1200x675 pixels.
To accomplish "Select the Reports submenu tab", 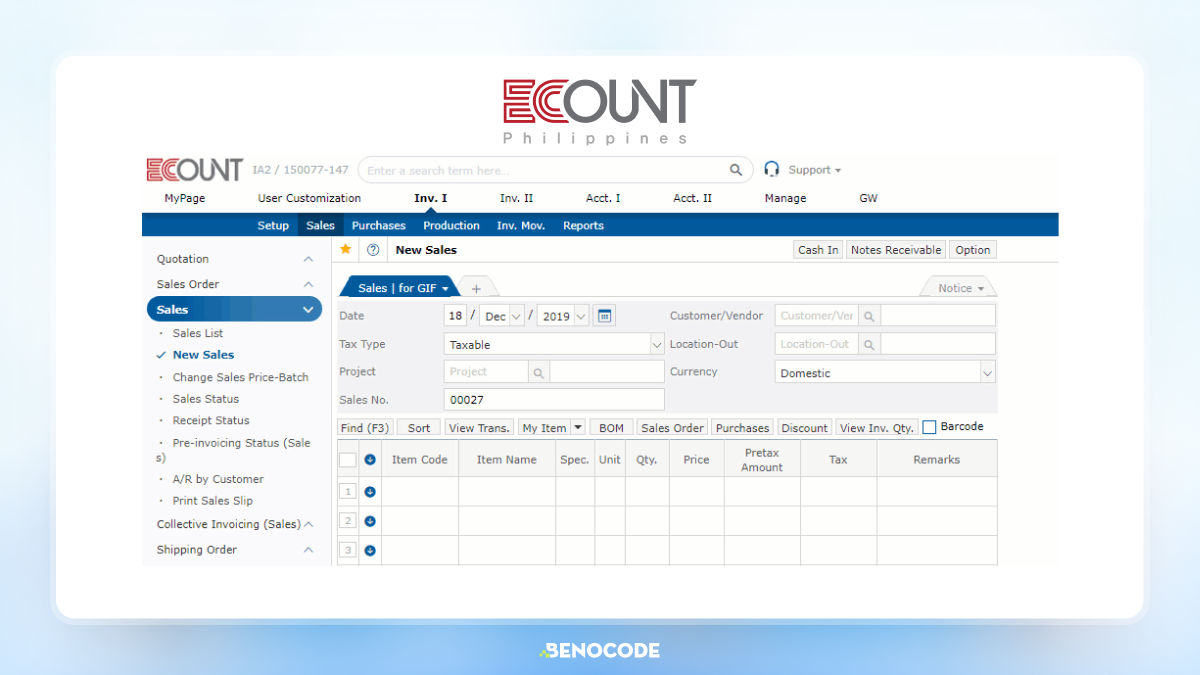I will click(x=583, y=225).
